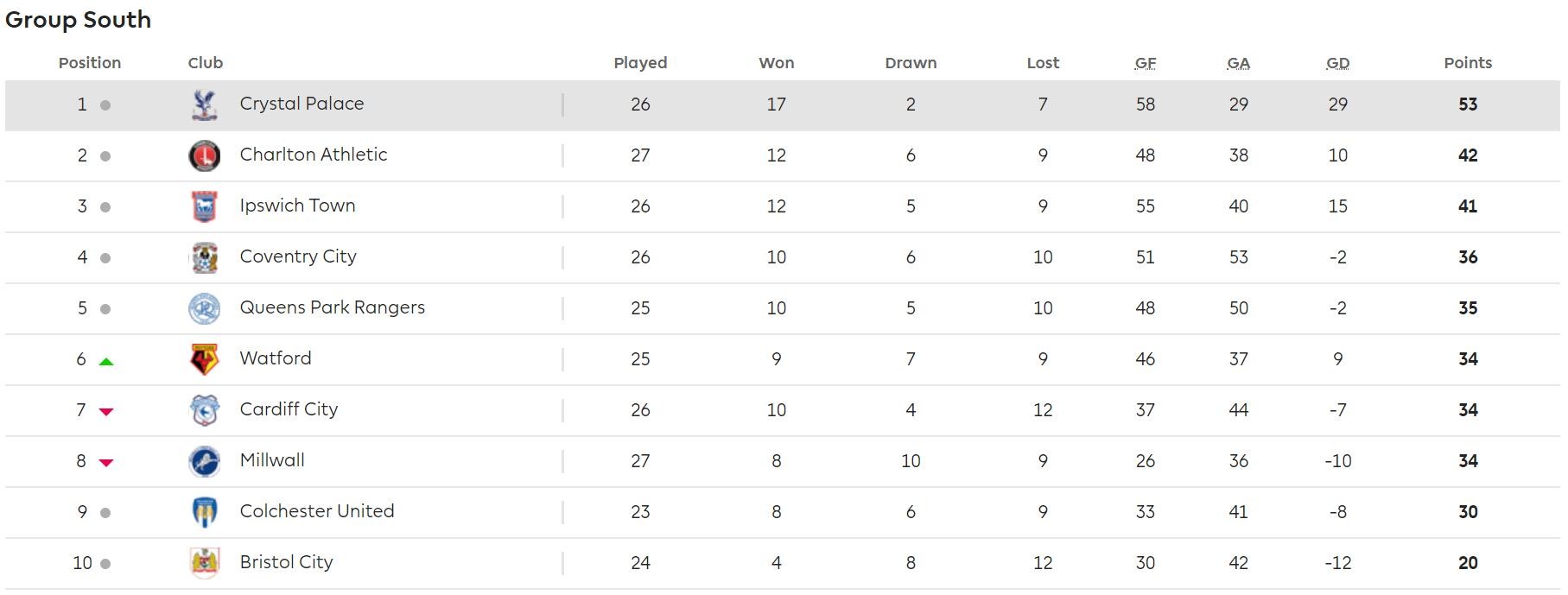Expand the Bristol City table row

pyautogui.click(x=783, y=563)
